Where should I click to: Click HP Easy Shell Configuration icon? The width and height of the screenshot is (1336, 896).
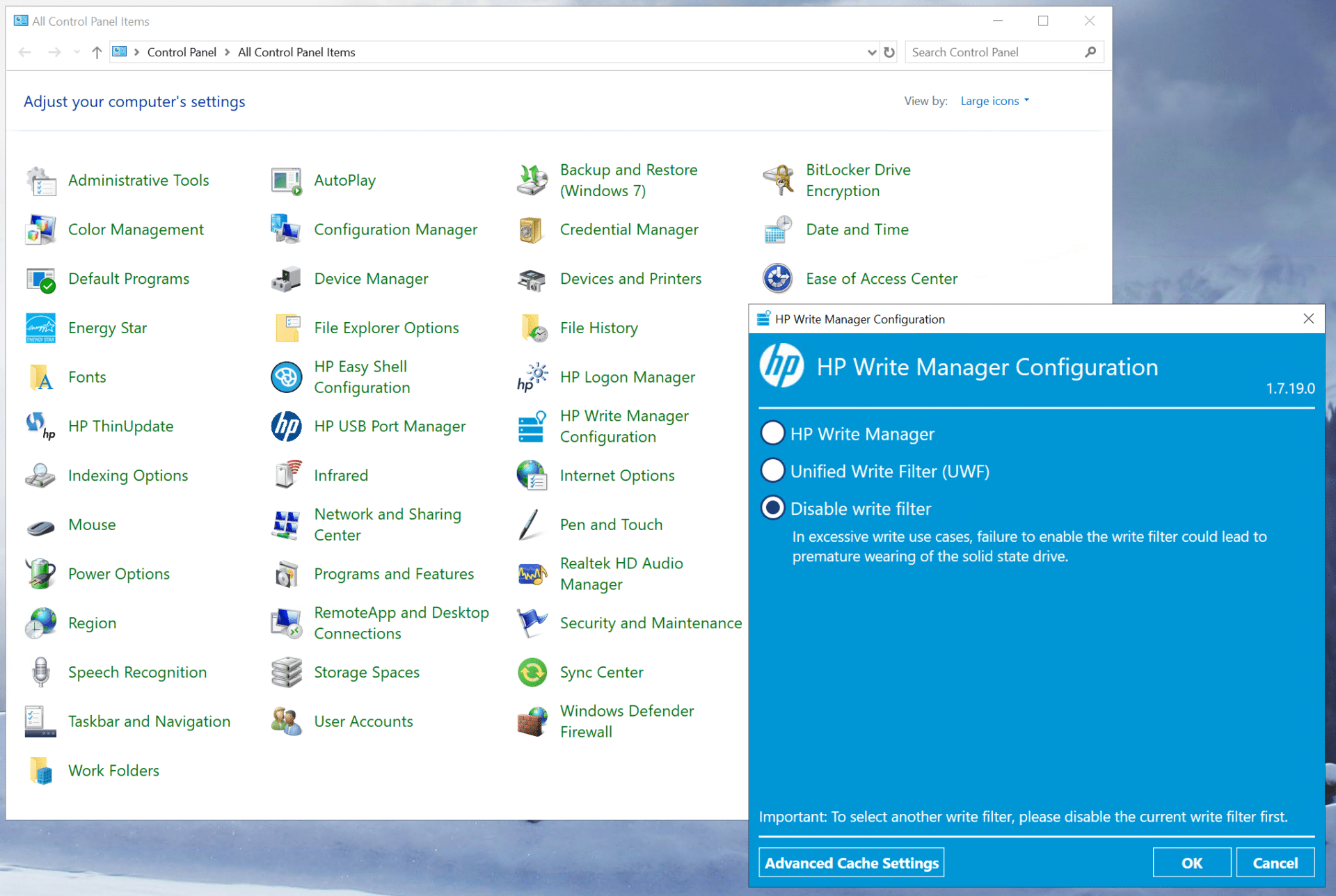[287, 378]
